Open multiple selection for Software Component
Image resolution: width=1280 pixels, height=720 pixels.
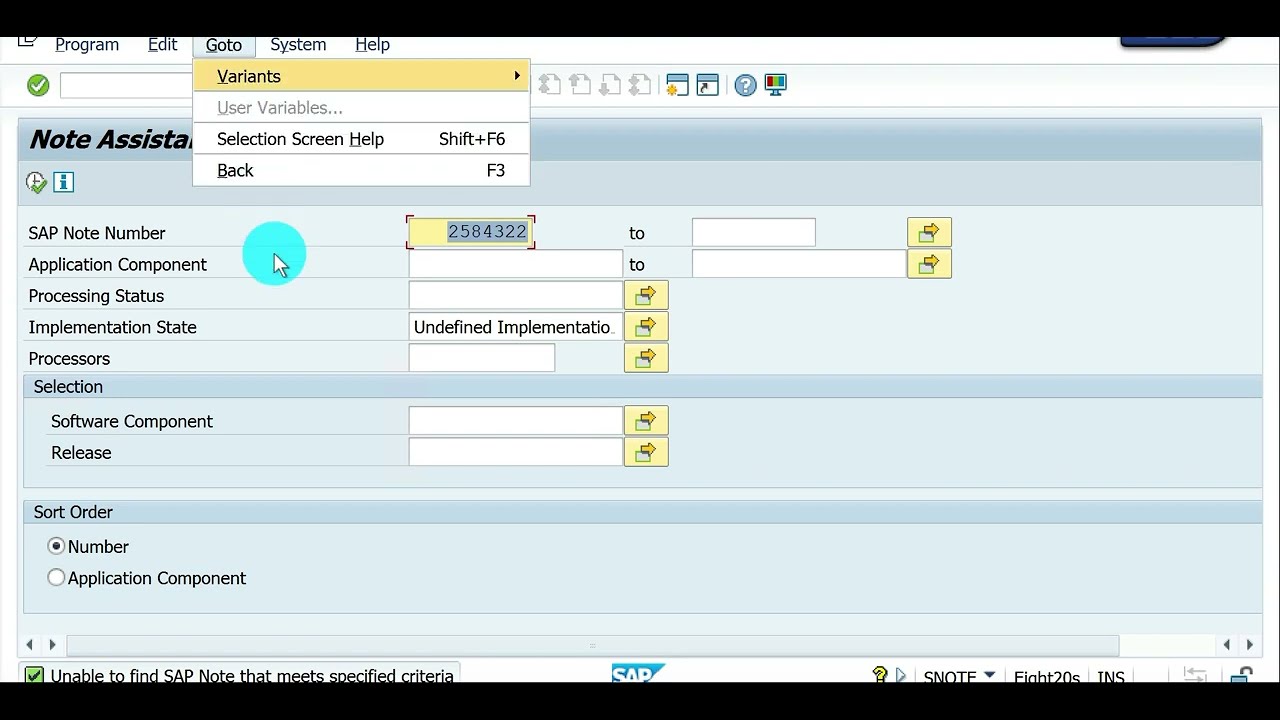pyautogui.click(x=646, y=421)
